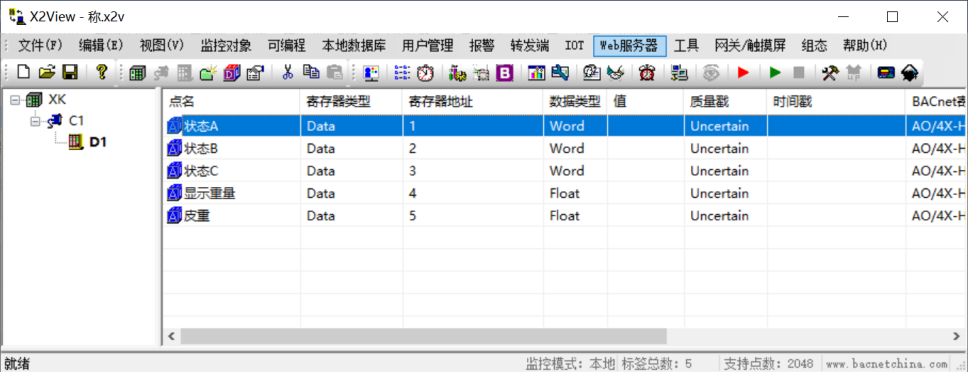Image resolution: width=969 pixels, height=372 pixels.
Task: Click the green folder with spark icon
Action: coord(208,73)
